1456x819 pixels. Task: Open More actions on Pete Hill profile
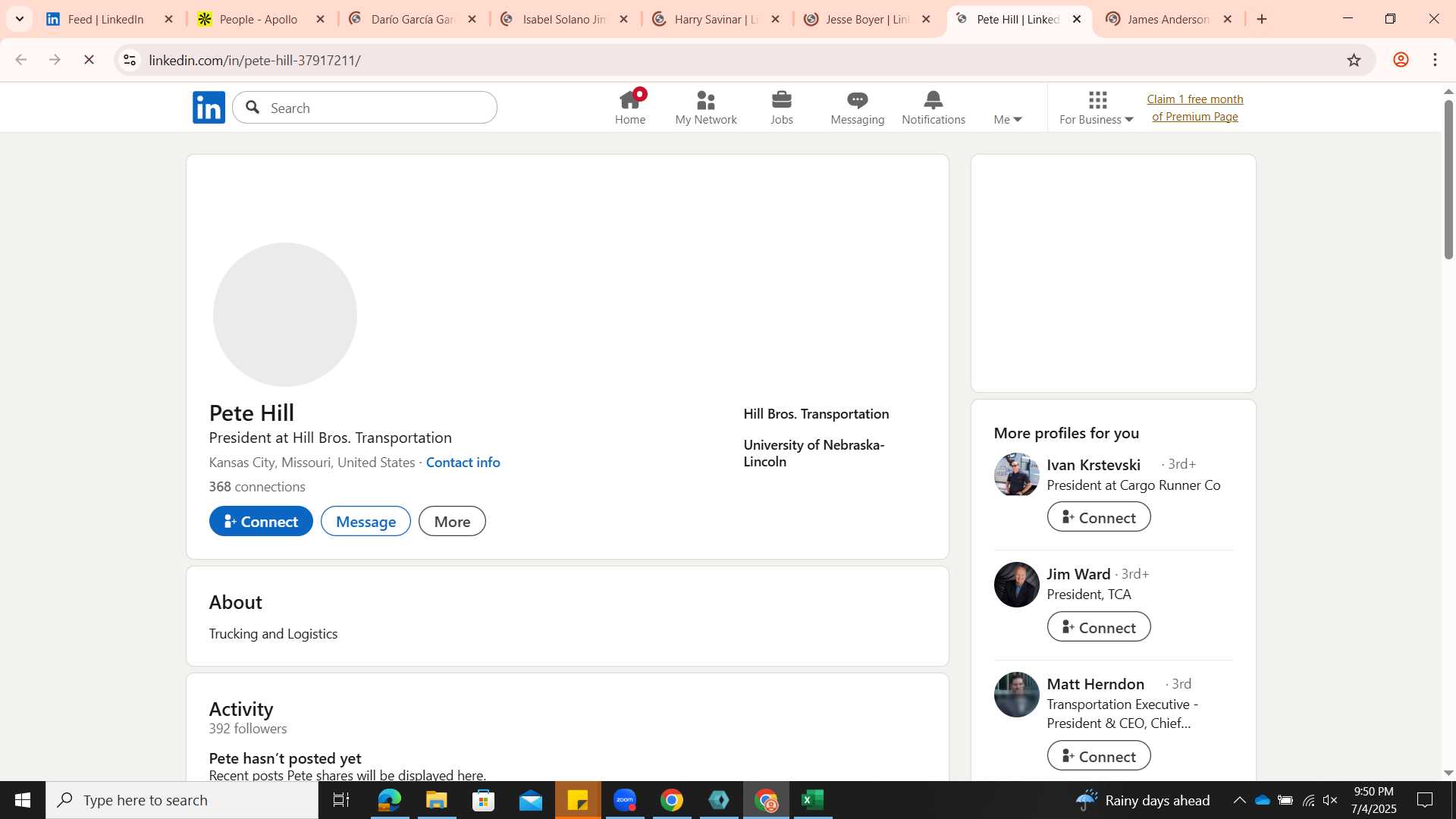click(x=452, y=521)
